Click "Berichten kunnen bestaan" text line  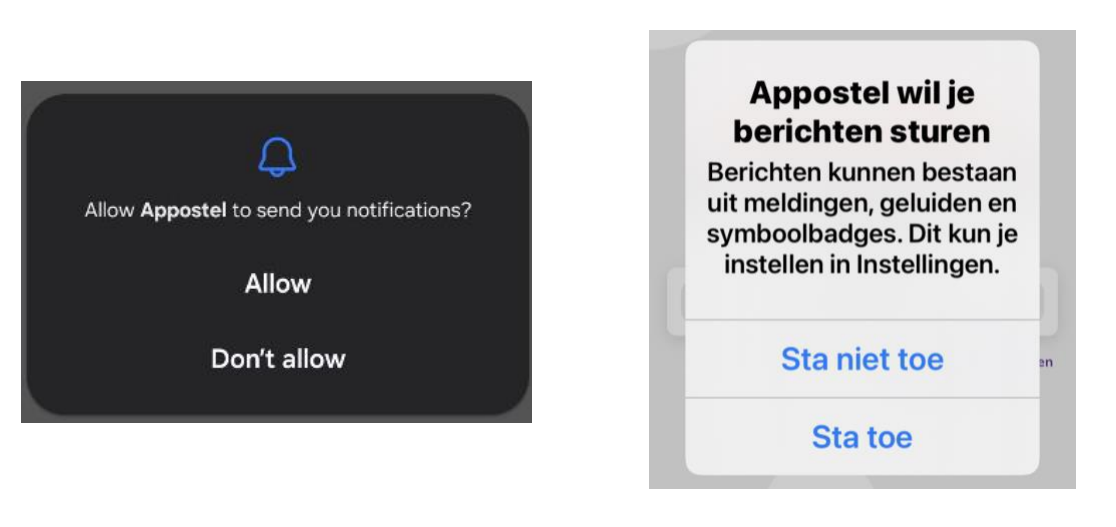(862, 172)
